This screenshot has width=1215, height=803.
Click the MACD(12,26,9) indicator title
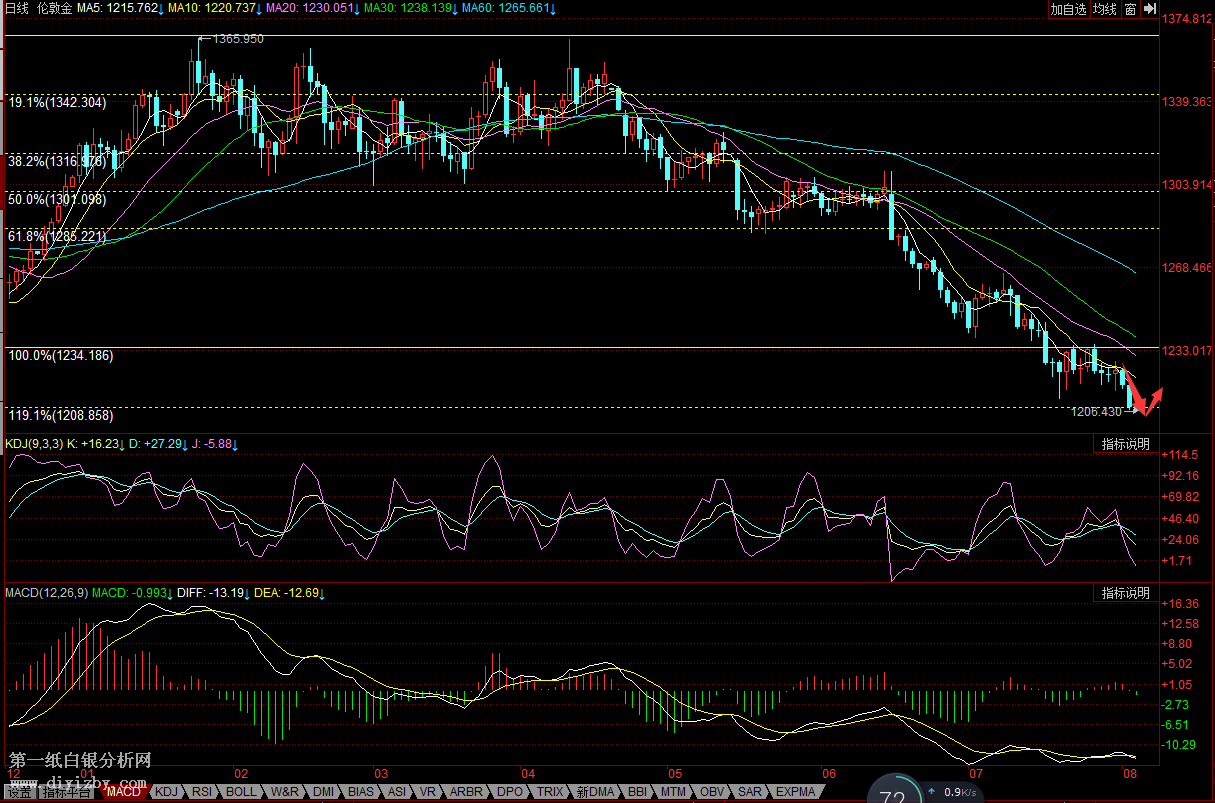pyautogui.click(x=46, y=593)
